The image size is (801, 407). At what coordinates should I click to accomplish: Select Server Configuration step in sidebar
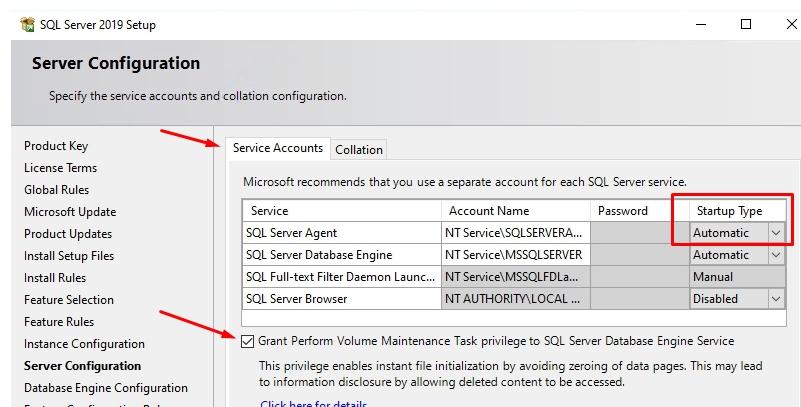(82, 366)
